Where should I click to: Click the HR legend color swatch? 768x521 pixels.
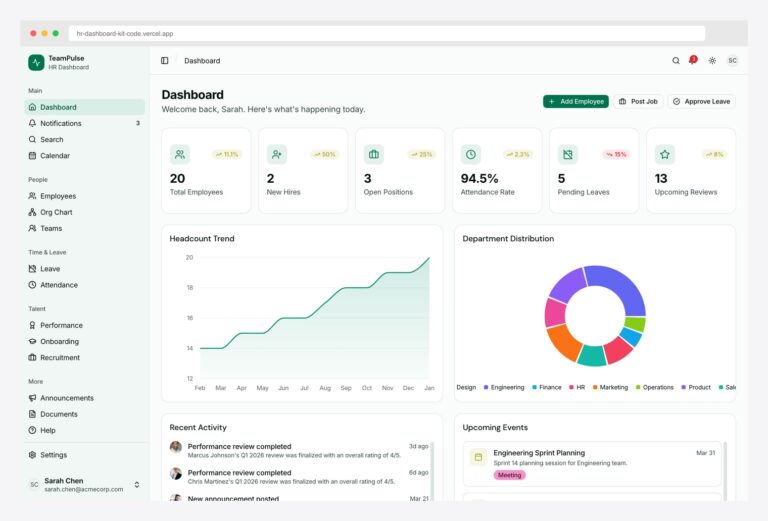point(571,387)
